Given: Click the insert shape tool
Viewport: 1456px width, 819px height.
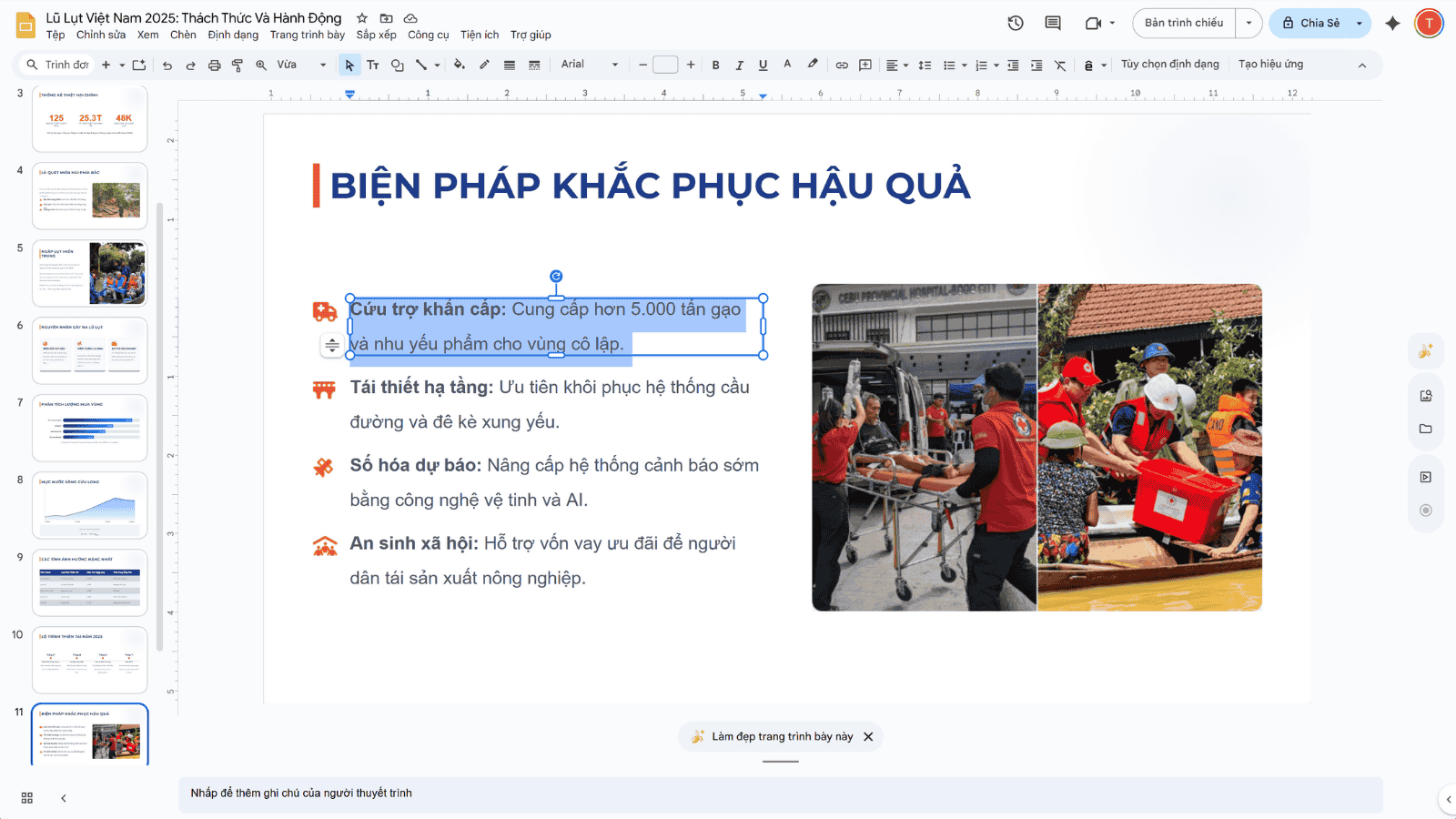Looking at the screenshot, I should pos(398,65).
